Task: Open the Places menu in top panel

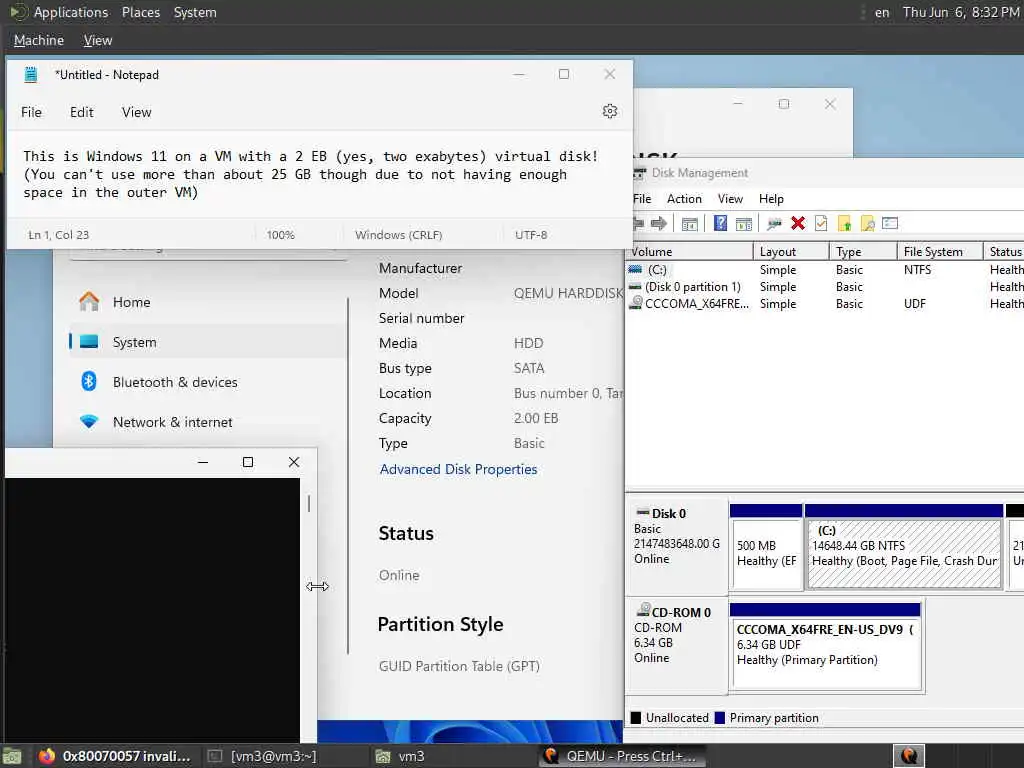Action: (140, 12)
